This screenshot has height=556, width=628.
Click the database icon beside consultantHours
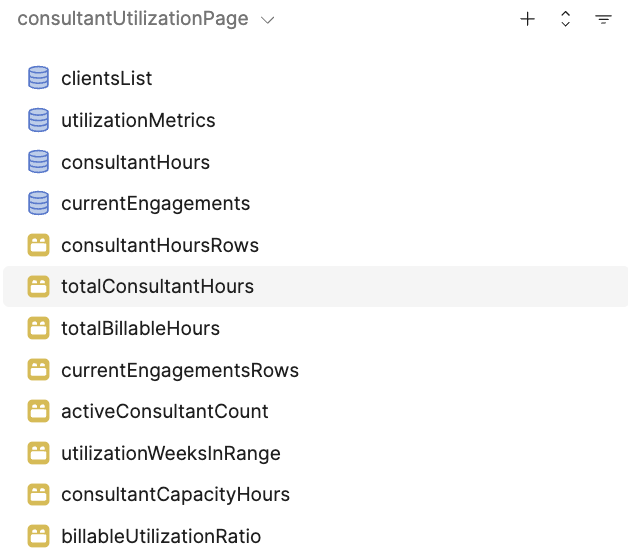(38, 162)
